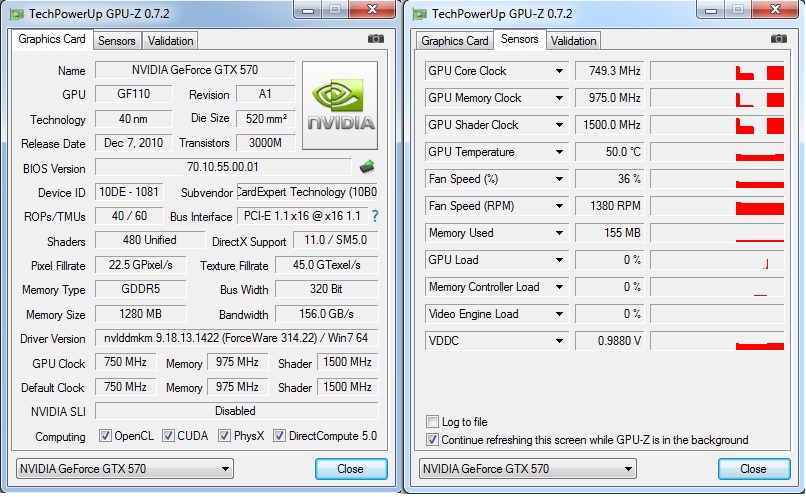
Task: Click the NVIDIA logo image
Action: (x=340, y=105)
